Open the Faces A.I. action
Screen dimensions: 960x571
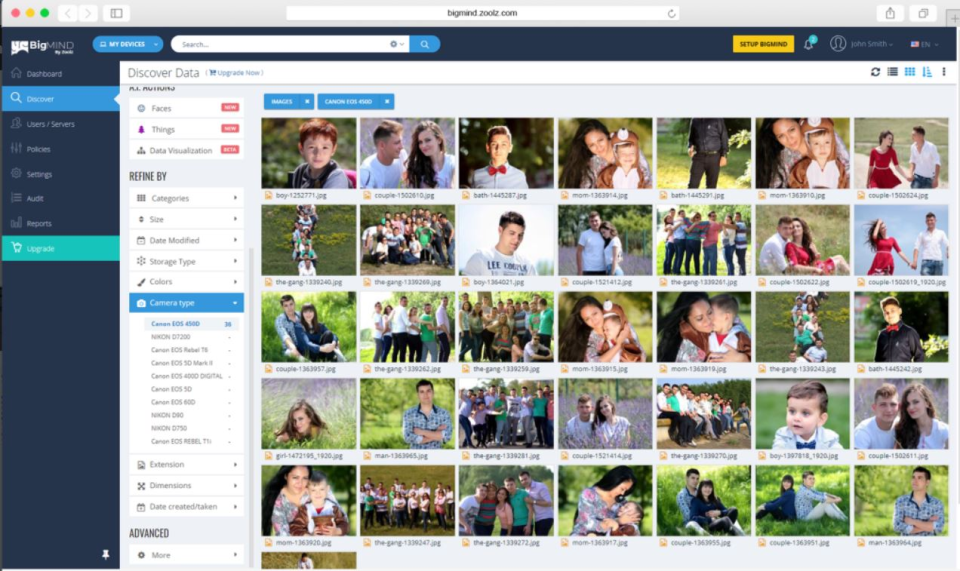click(186, 108)
